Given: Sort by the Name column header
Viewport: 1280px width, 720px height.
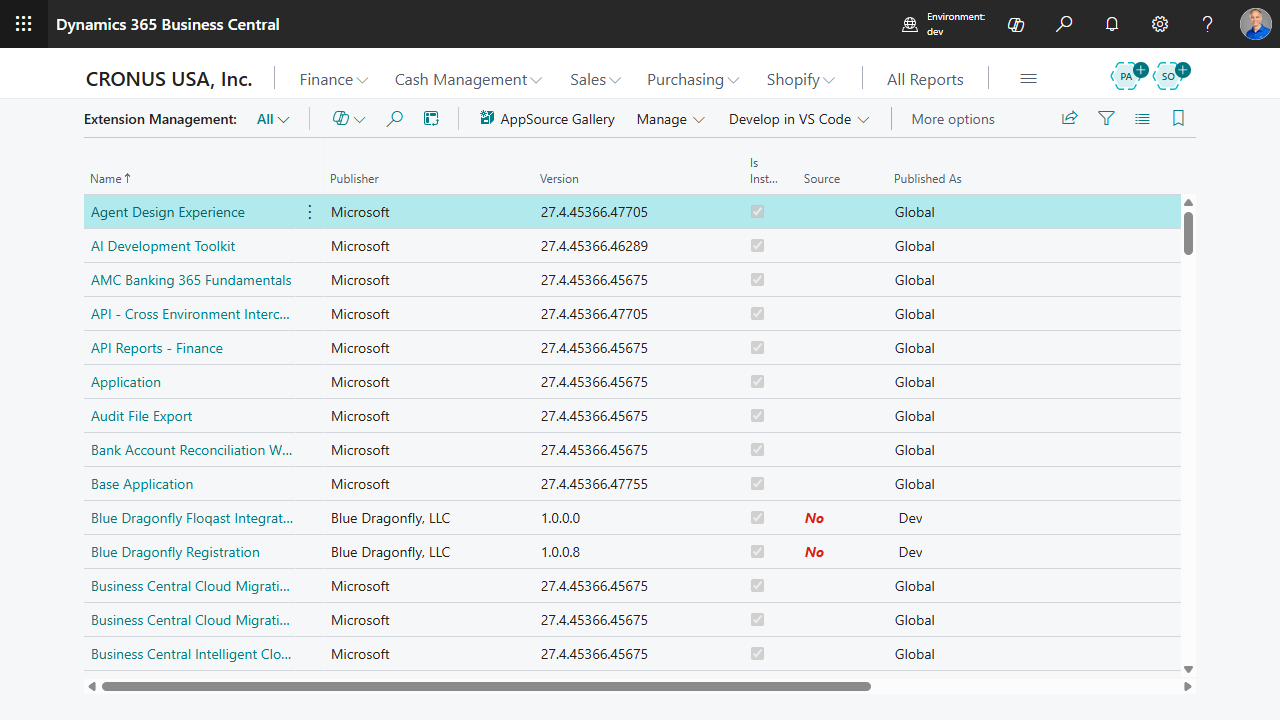Looking at the screenshot, I should 110,179.
